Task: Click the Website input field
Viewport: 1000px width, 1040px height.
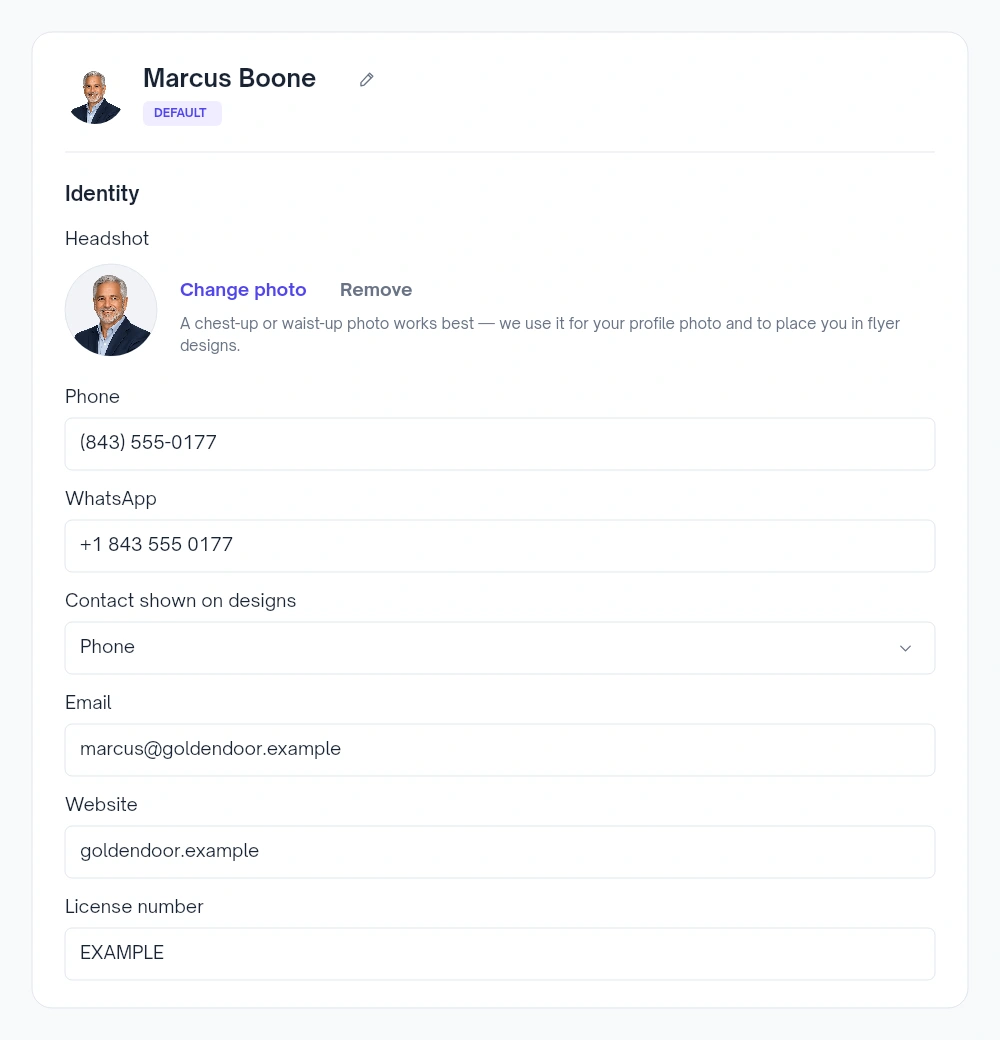Action: (x=500, y=852)
